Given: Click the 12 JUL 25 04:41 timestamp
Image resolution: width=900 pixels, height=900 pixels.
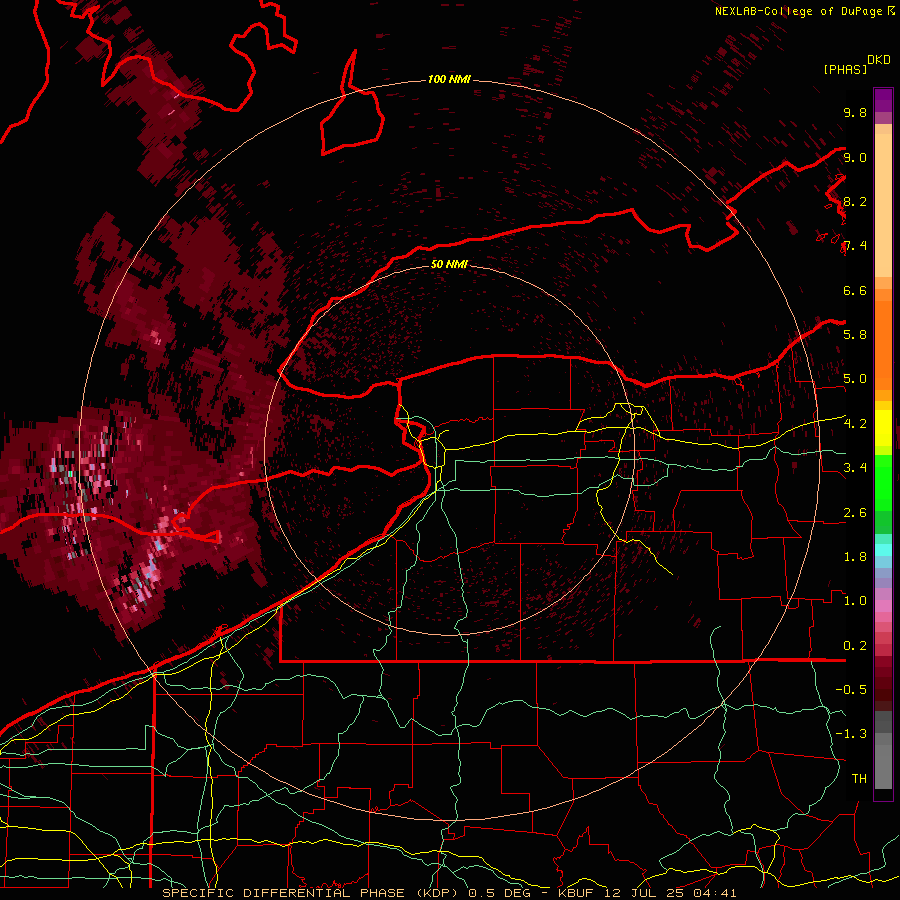Looking at the screenshot, I should pyautogui.click(x=671, y=893).
